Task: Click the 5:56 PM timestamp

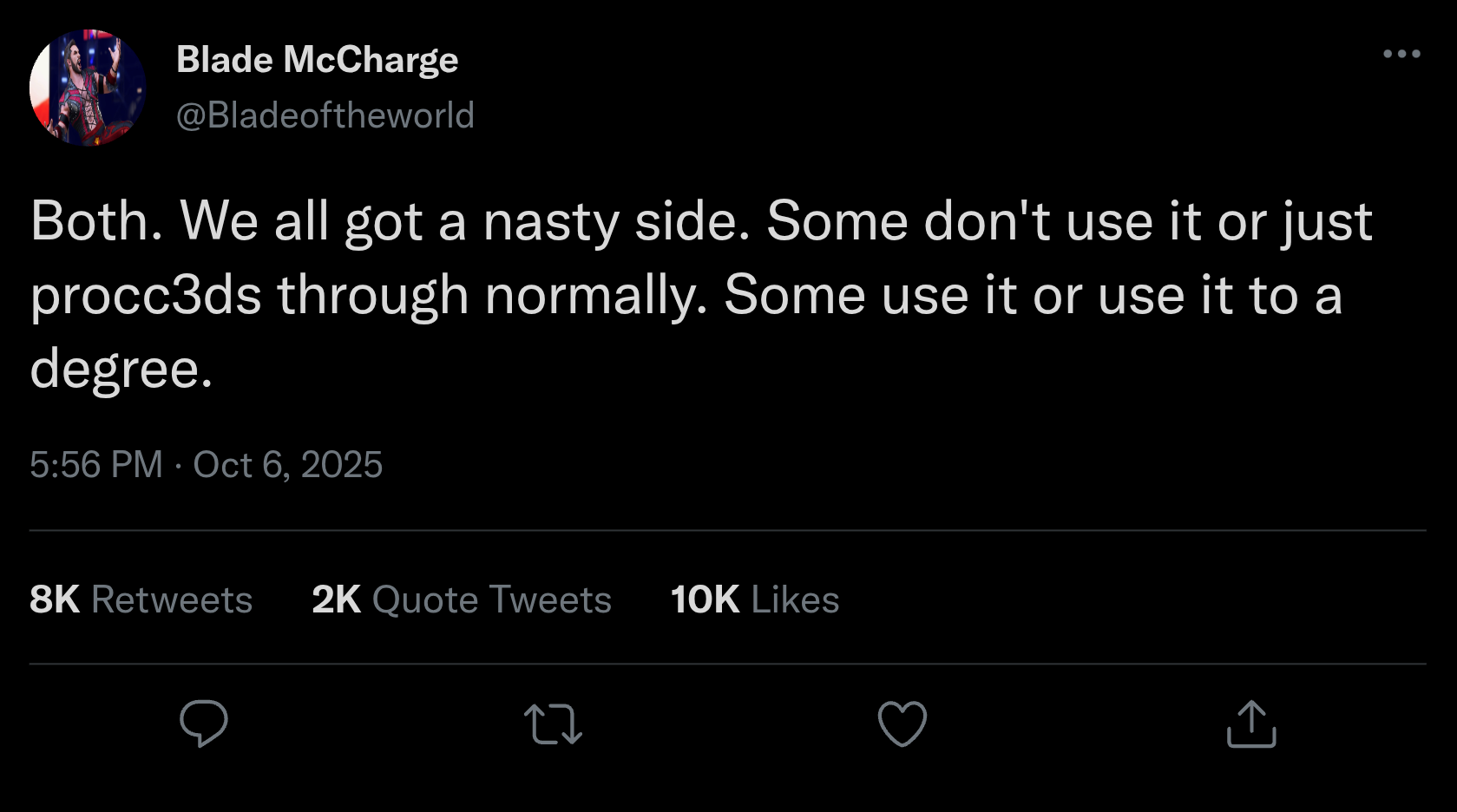Action: click(96, 465)
